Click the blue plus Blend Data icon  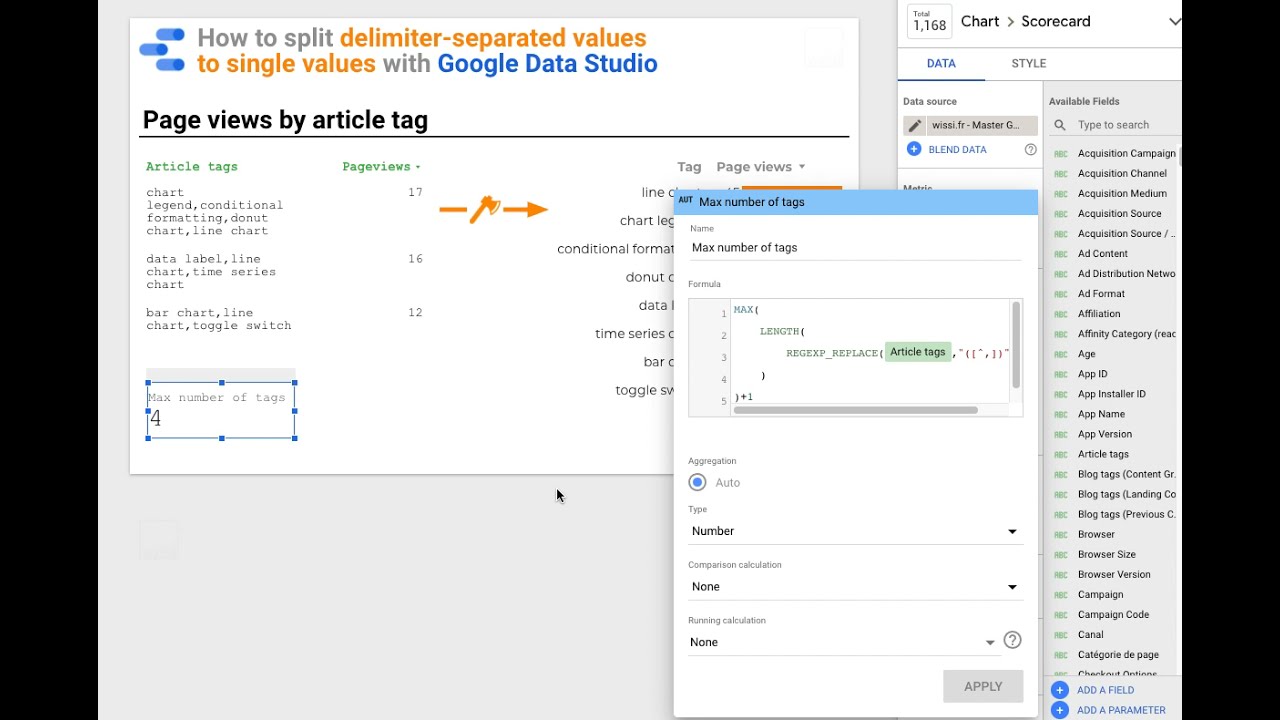tap(913, 149)
